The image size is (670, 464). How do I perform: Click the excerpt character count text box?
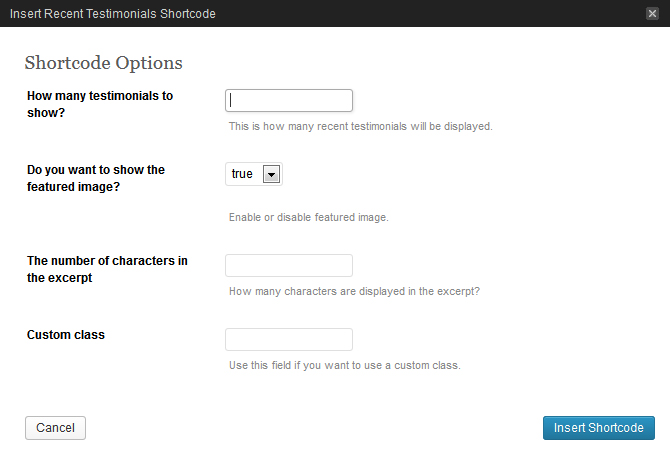(x=289, y=265)
